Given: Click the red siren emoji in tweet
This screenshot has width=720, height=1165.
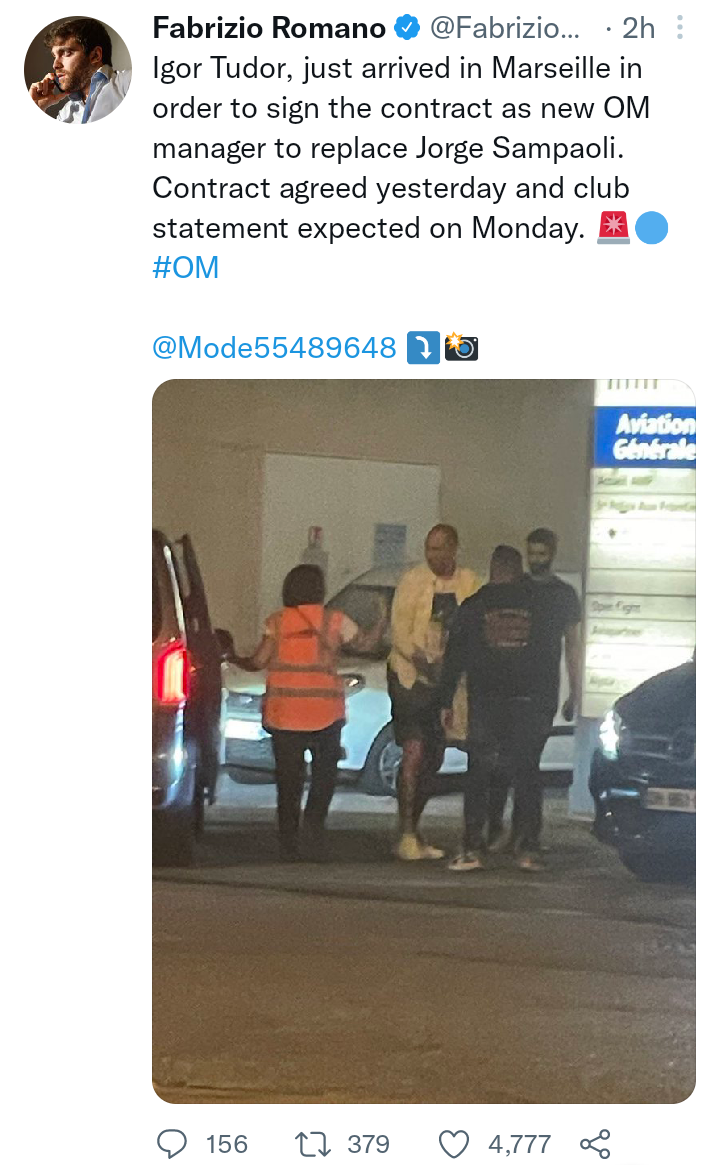Looking at the screenshot, I should pos(614,227).
